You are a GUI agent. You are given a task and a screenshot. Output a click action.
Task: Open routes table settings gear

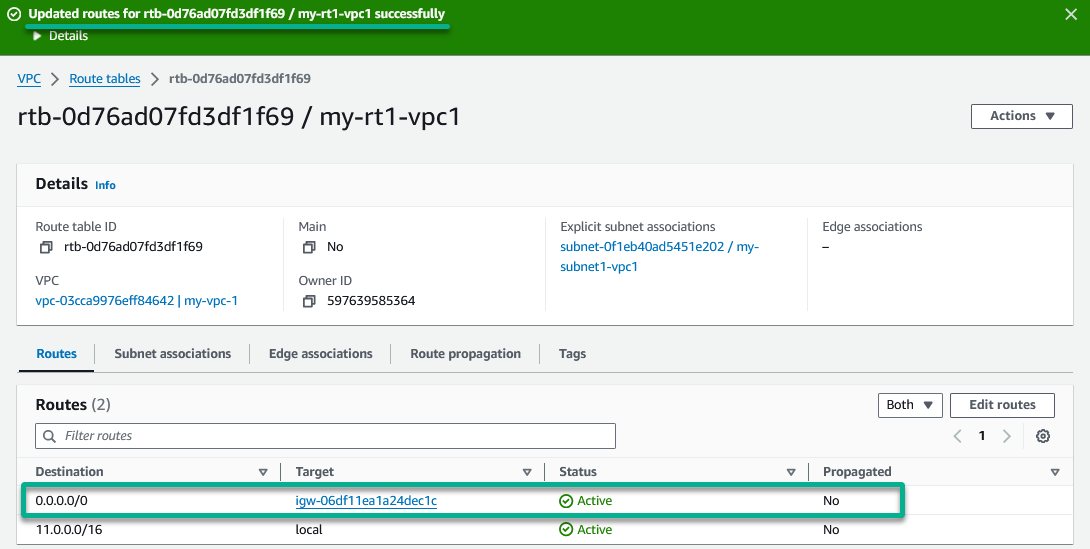point(1043,436)
